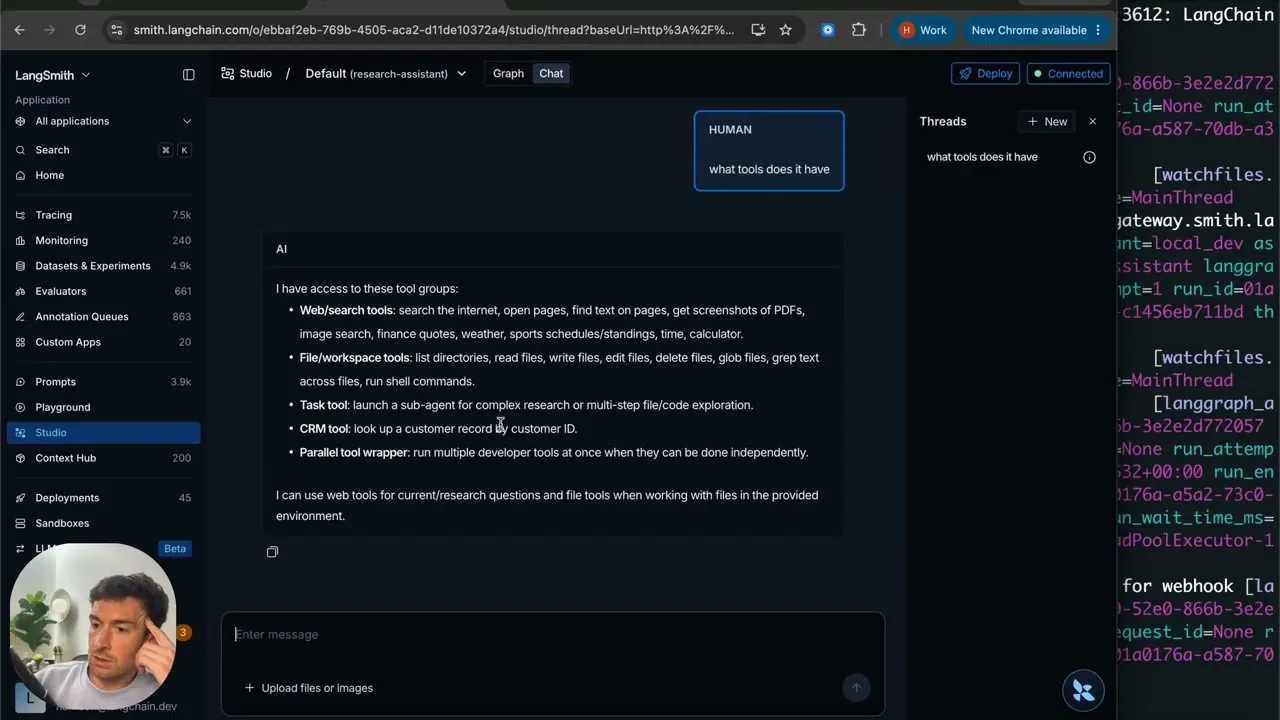Screen dimensions: 1280x720
Task: Reload the page with refresh icon
Action: pyautogui.click(x=80, y=30)
